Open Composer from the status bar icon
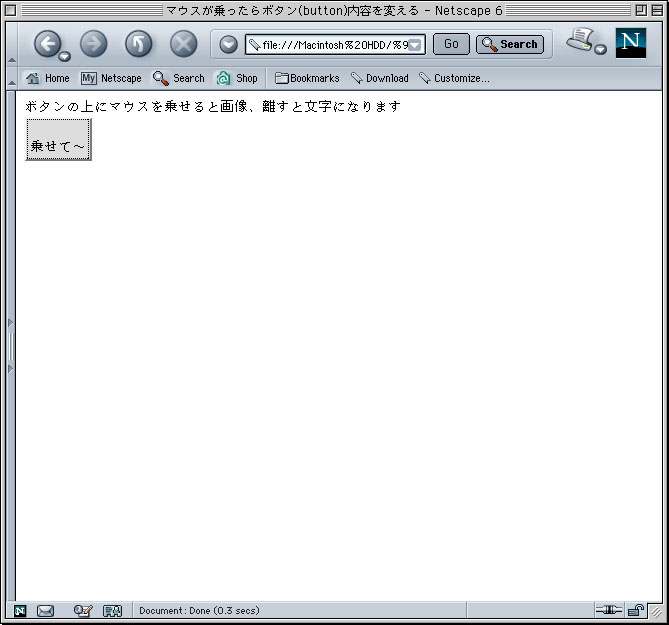This screenshot has width=669, height=625. pyautogui.click(x=83, y=610)
